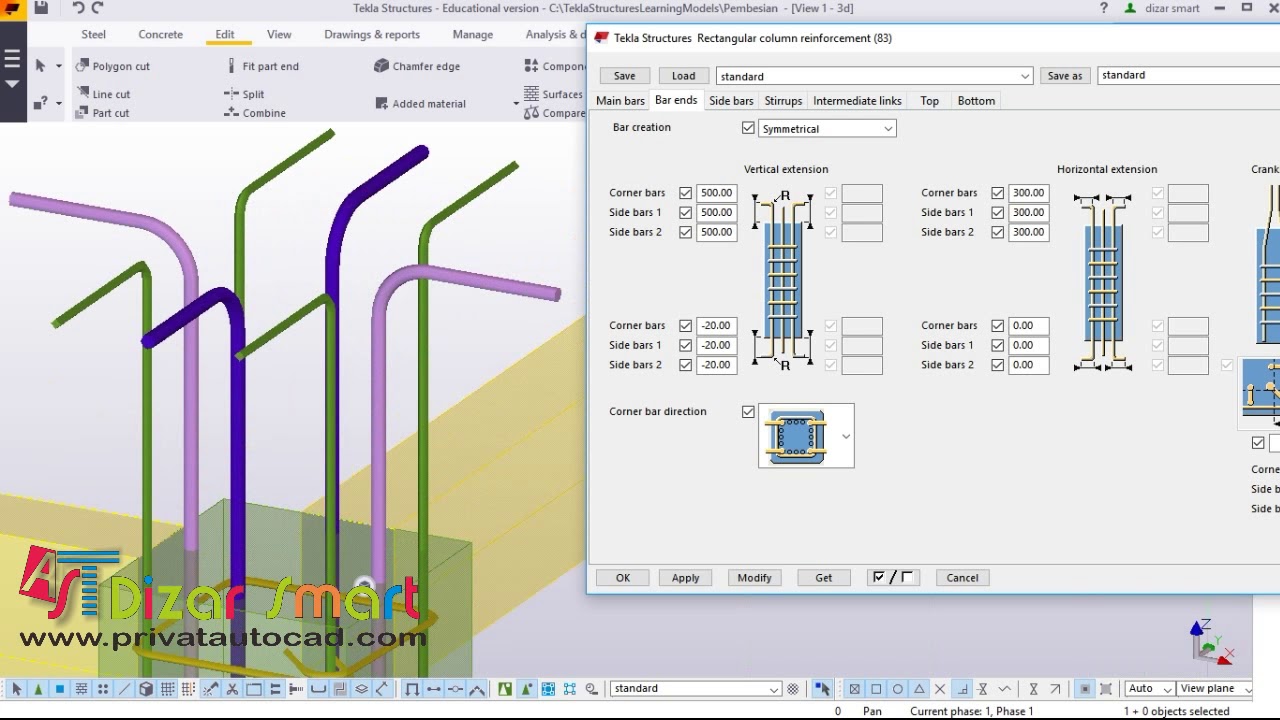This screenshot has width=1280, height=720.
Task: Uncheck Corner bars 300.00 horizontal extension checkbox
Action: (x=997, y=193)
